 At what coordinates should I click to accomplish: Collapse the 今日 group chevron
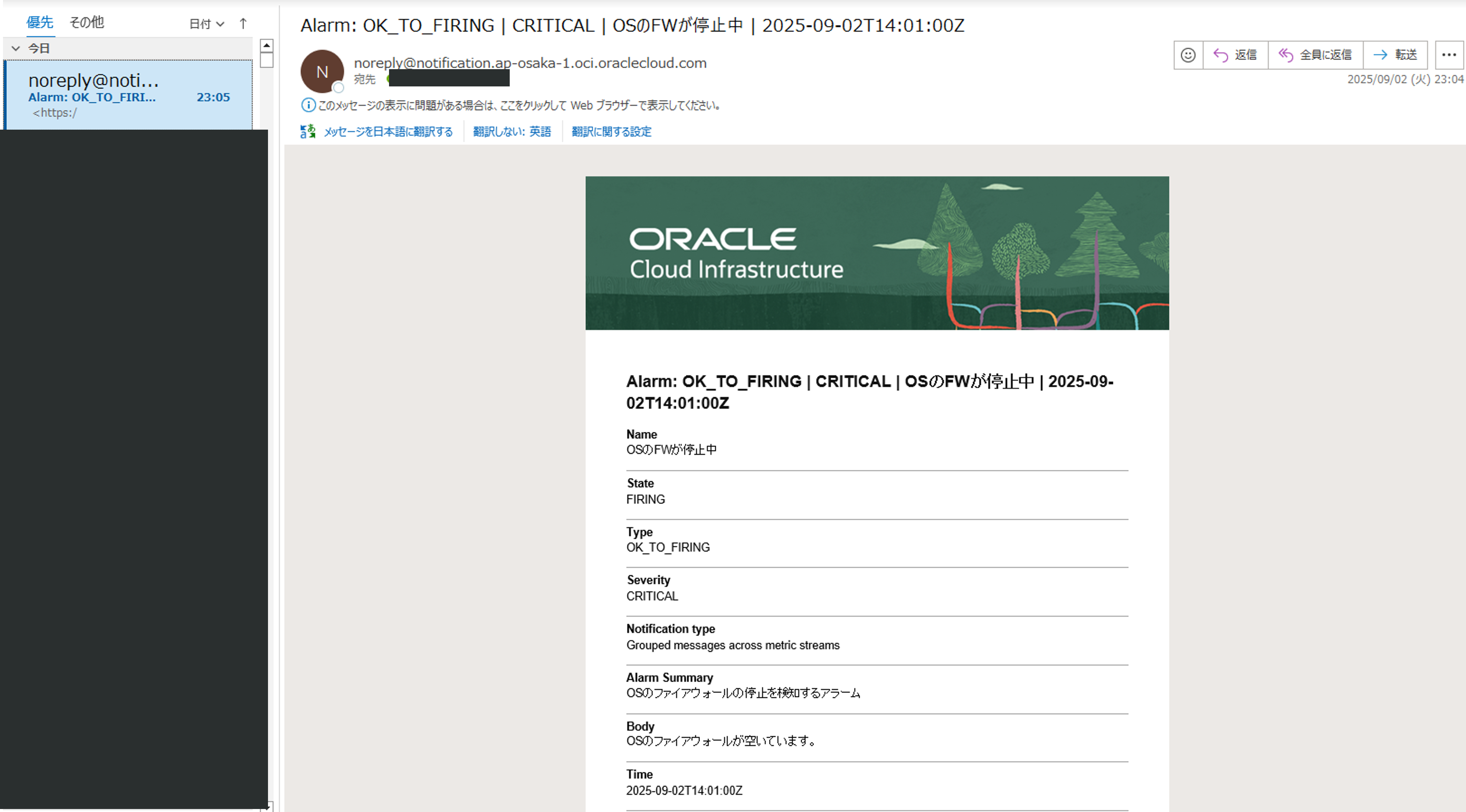coord(16,49)
